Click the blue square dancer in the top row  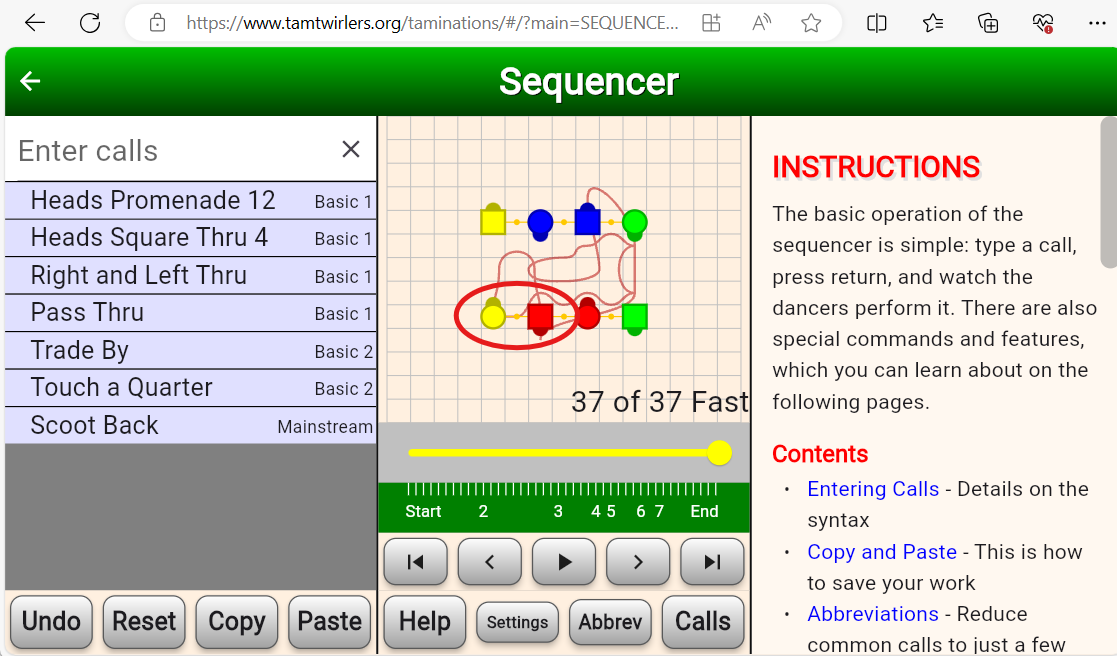click(587, 220)
